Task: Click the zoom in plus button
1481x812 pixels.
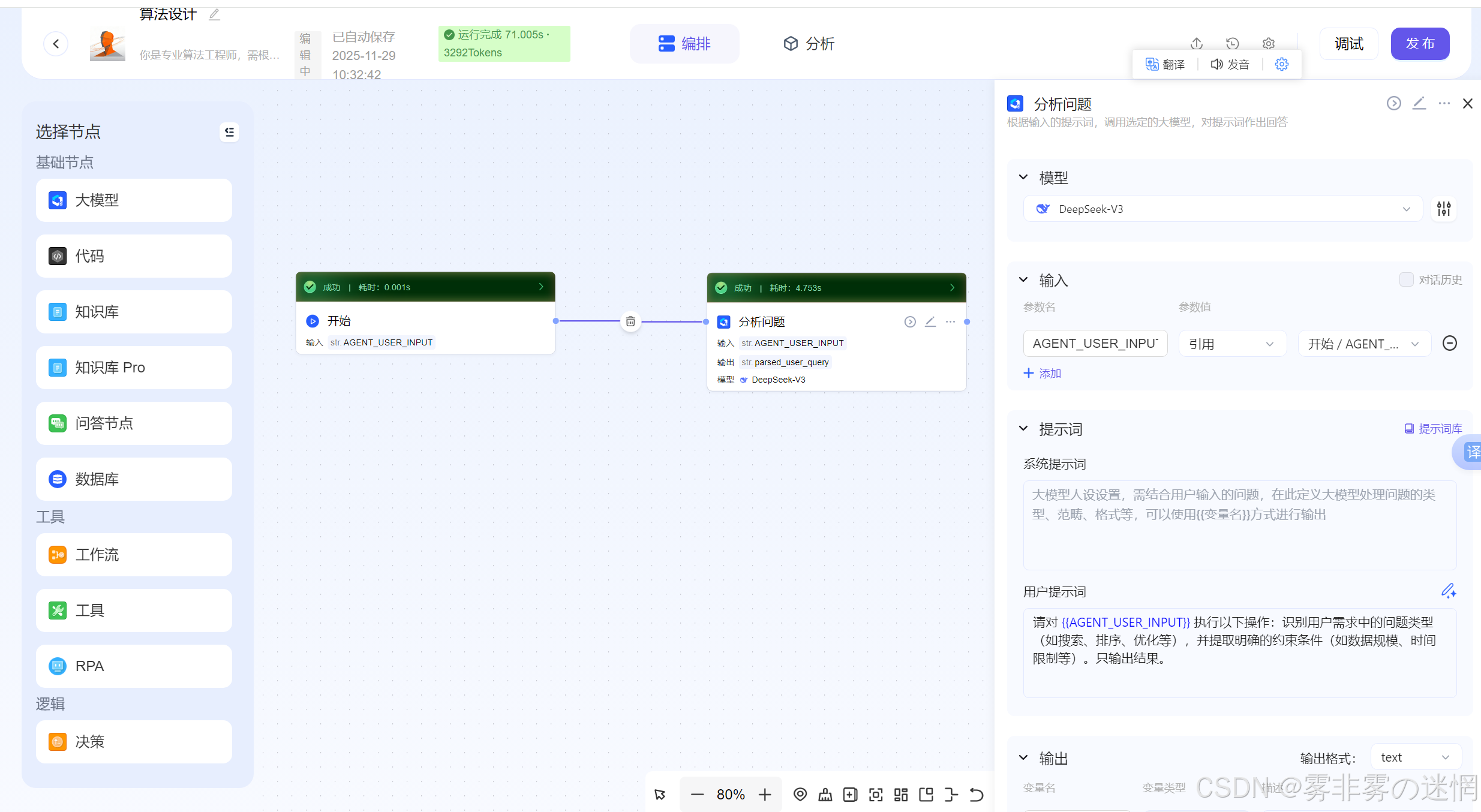Action: pos(765,795)
